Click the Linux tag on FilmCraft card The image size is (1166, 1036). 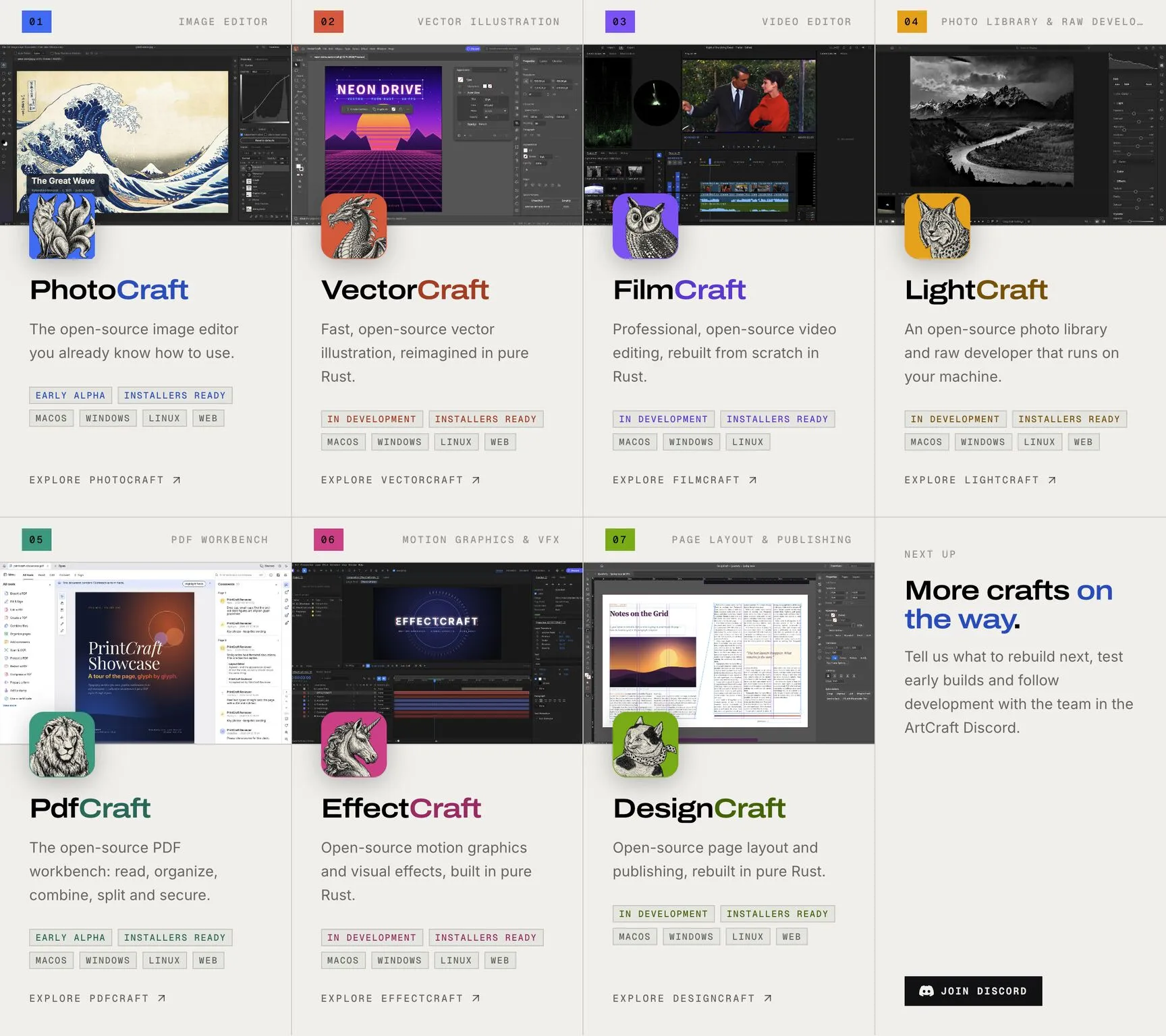pos(748,442)
